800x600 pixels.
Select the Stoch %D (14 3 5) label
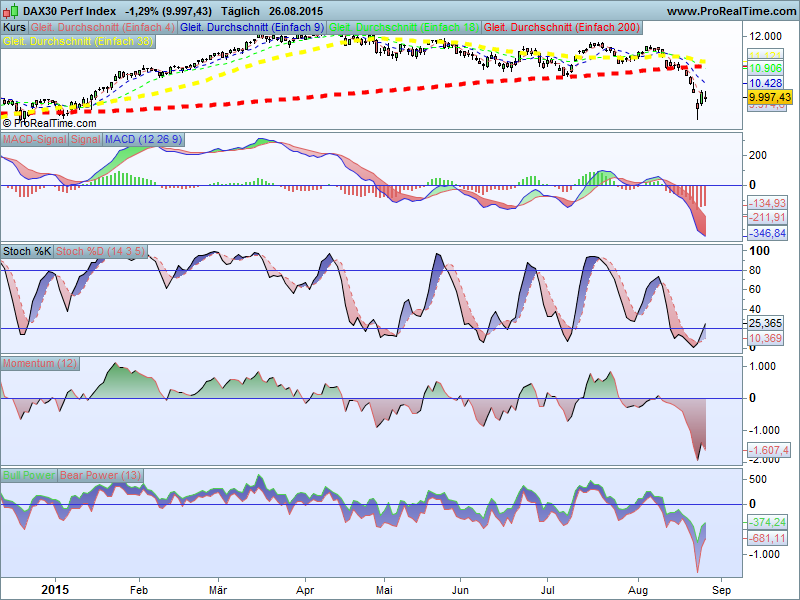(x=100, y=251)
